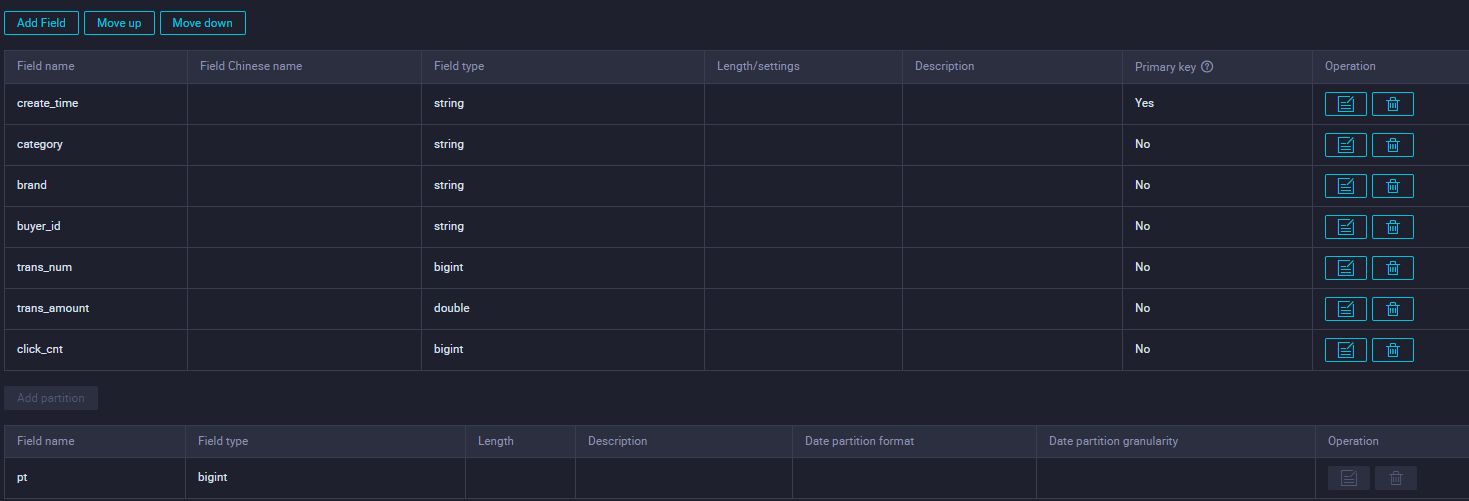Click the Add Field button
Viewport: 1469px width, 501px height.
click(x=41, y=23)
